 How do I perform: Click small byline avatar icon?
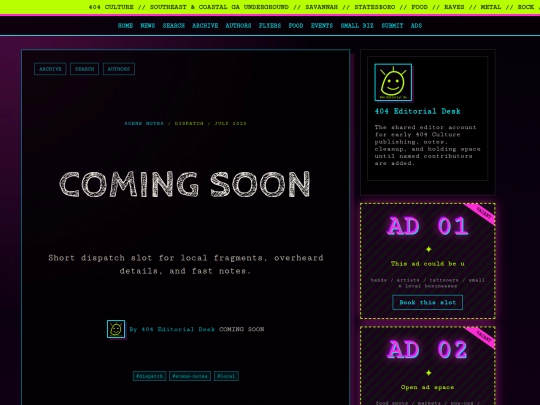coord(116,329)
